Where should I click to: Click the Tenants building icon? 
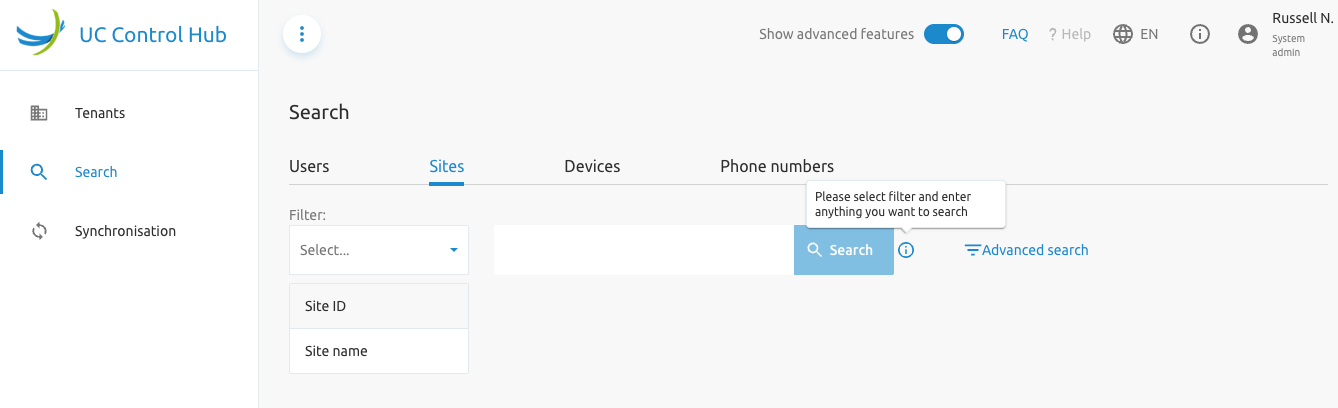pyautogui.click(x=39, y=113)
